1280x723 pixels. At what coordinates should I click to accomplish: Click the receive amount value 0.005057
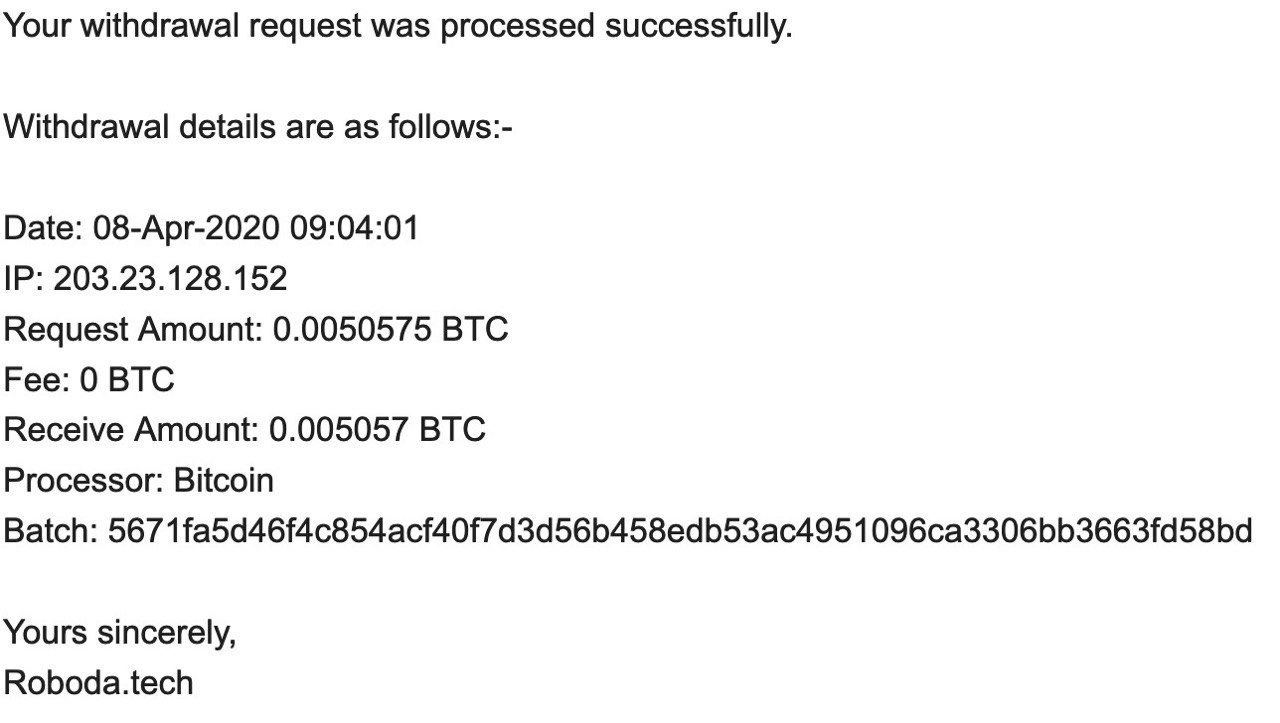[x=339, y=430]
